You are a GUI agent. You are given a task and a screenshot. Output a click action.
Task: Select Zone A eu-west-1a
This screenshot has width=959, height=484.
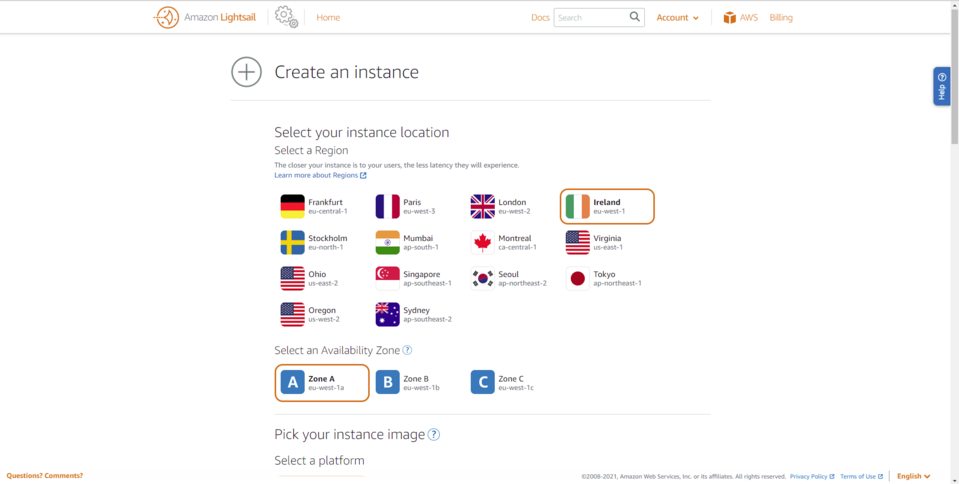point(322,383)
